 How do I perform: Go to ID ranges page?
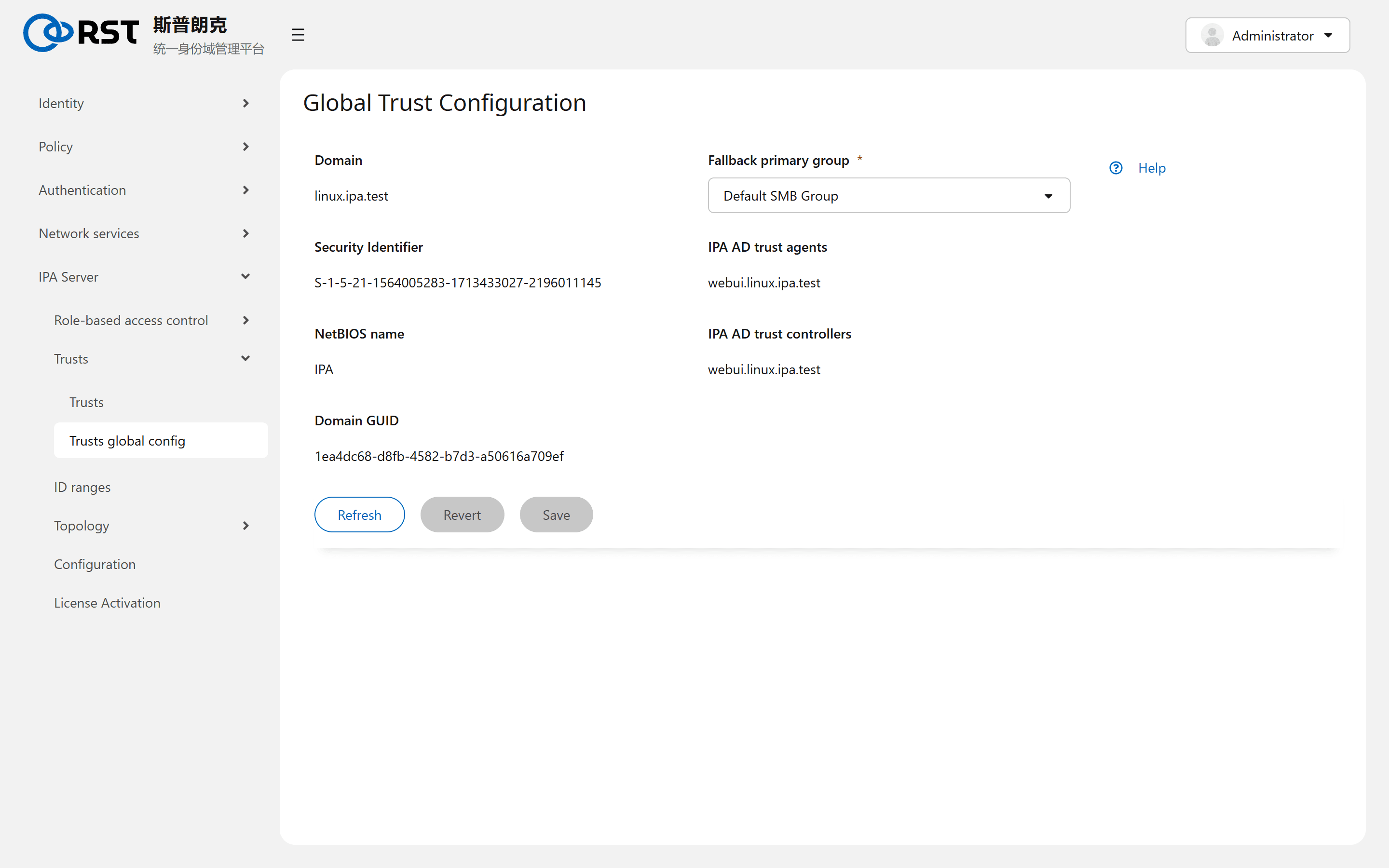tap(82, 488)
